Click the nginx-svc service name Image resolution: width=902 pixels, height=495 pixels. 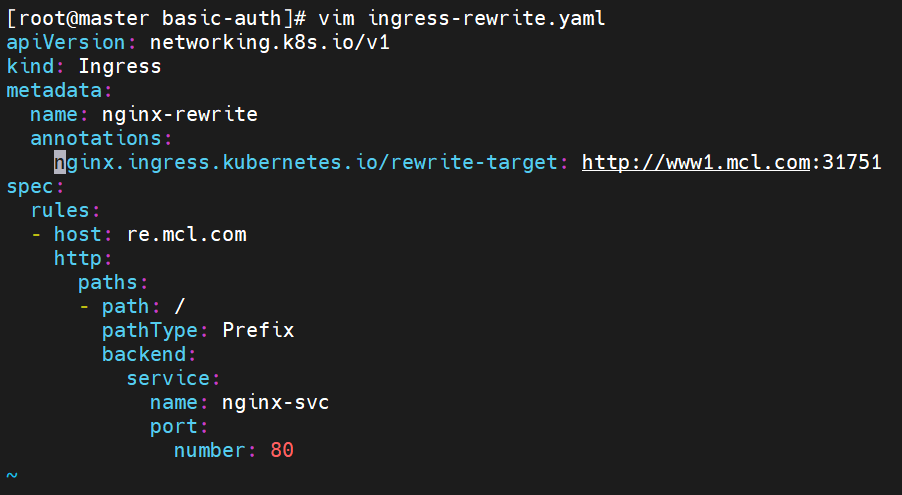click(x=276, y=402)
